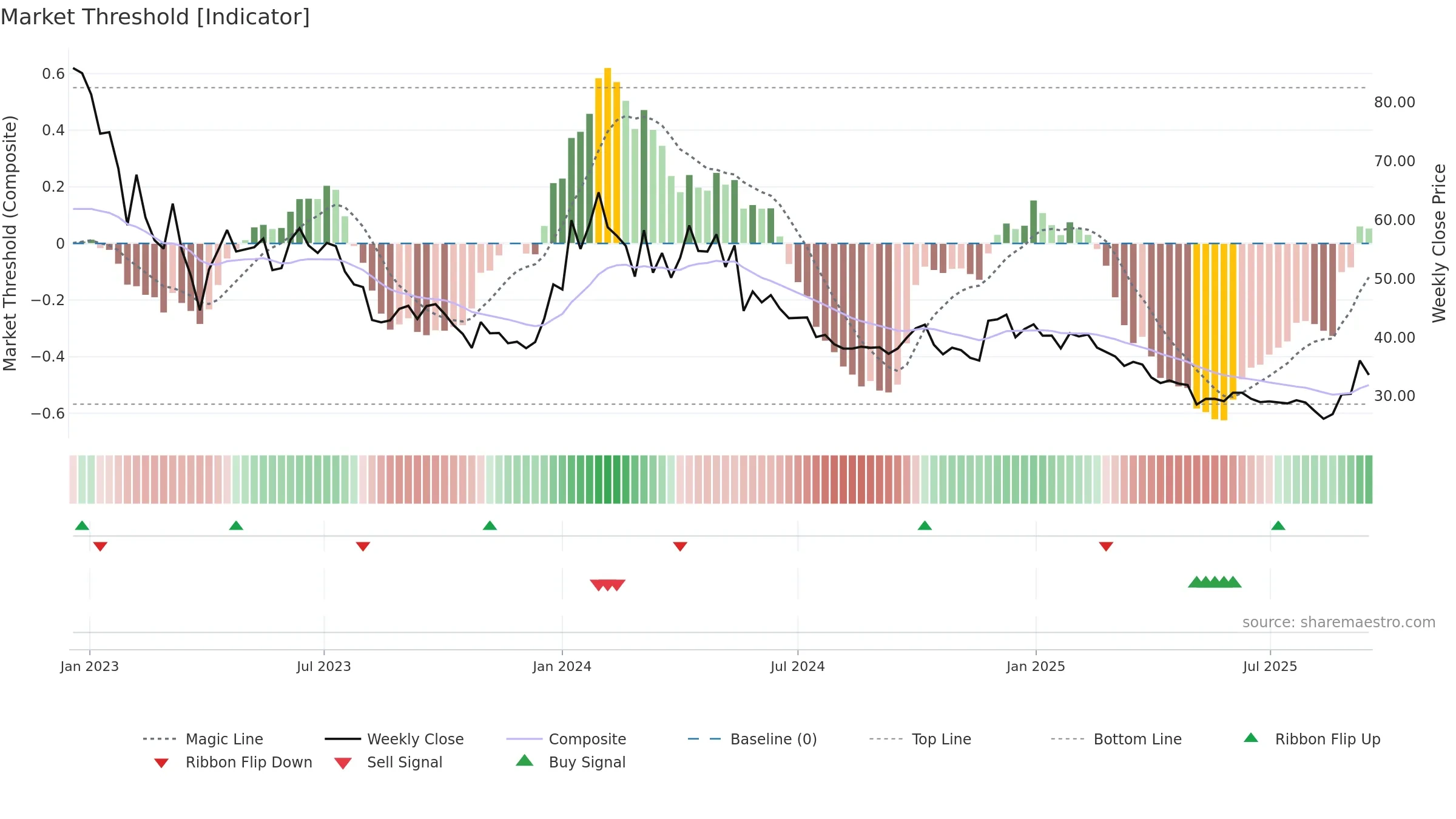Click the Jan 2024 x-axis label

tap(562, 666)
